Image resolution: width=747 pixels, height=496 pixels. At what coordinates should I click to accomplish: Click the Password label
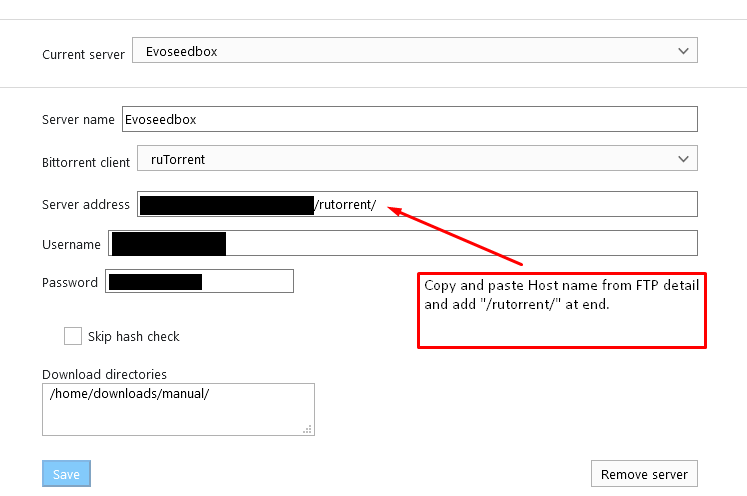(x=70, y=283)
